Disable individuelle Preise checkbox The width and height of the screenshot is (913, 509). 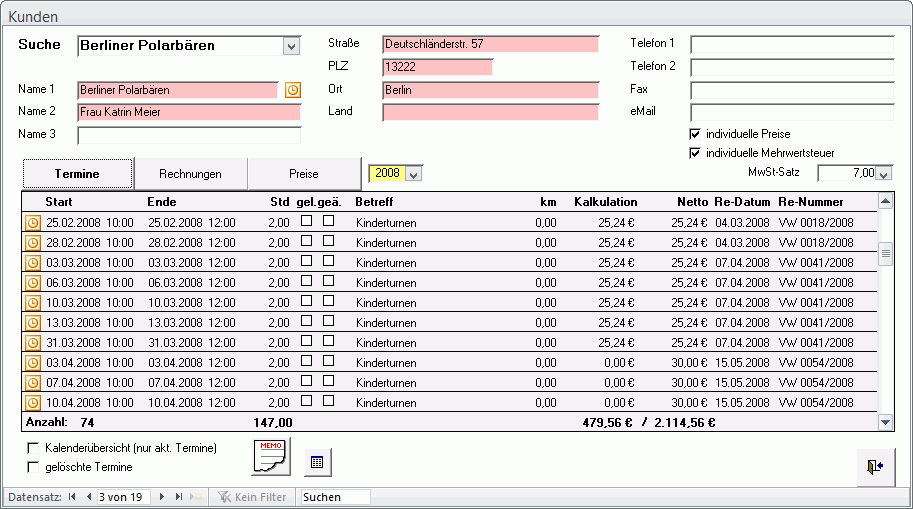point(695,134)
